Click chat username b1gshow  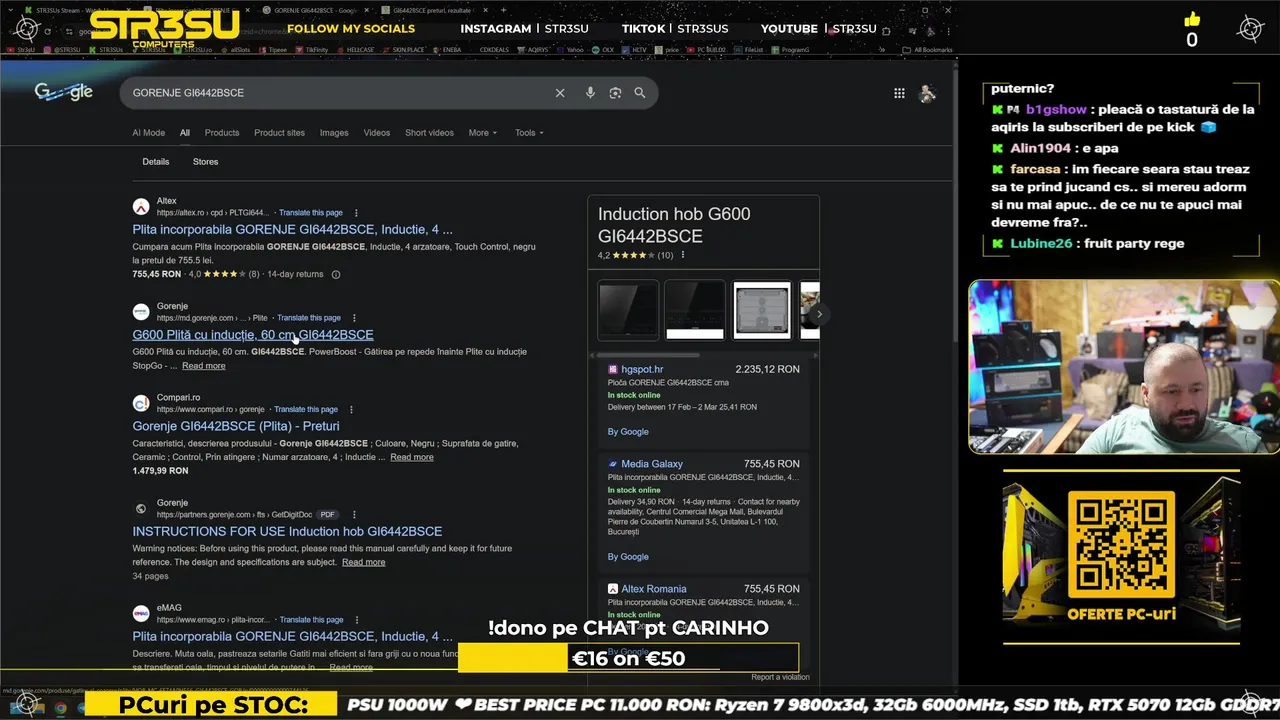[x=1056, y=110]
